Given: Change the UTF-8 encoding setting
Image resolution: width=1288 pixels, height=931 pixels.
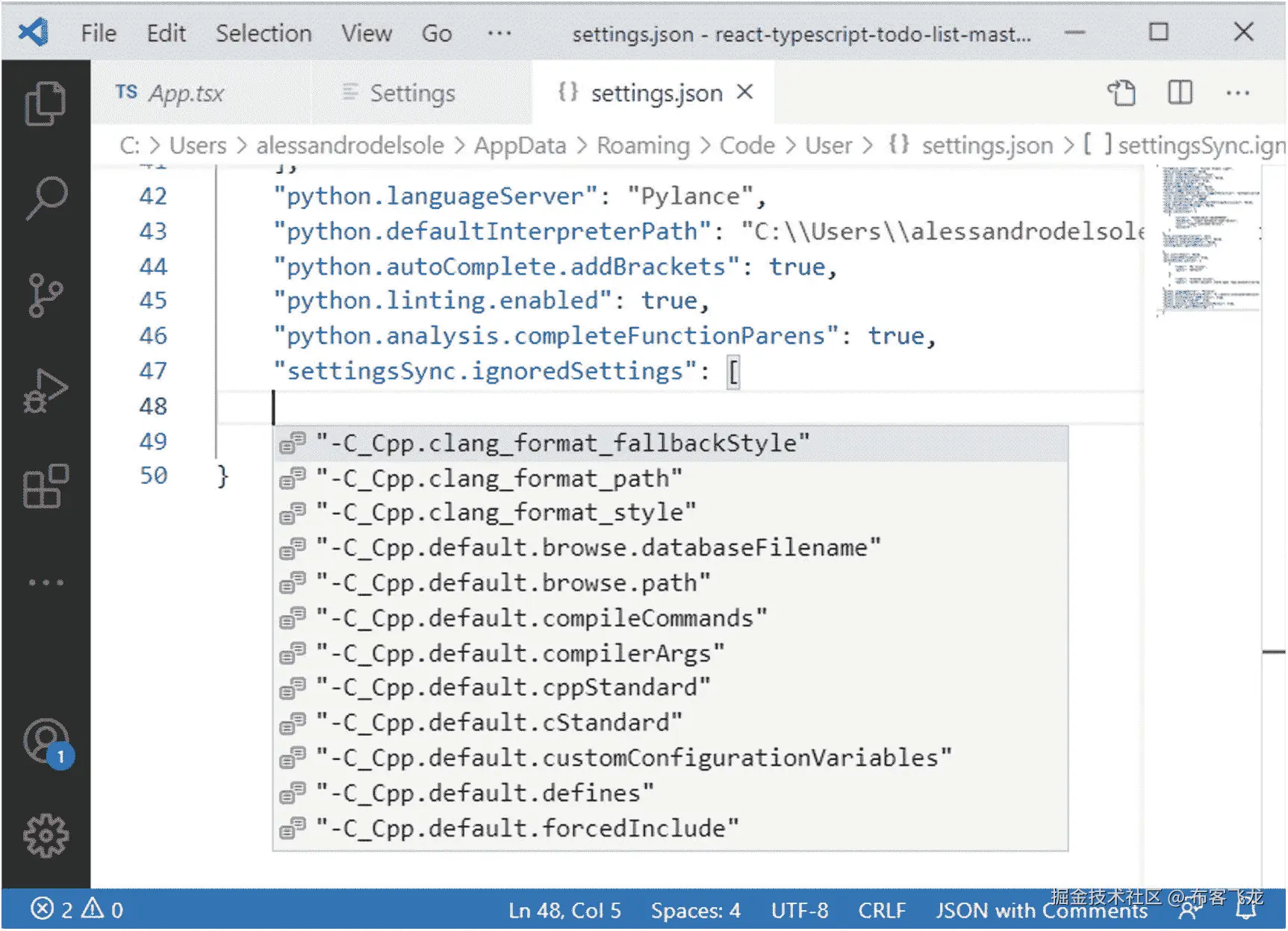Looking at the screenshot, I should click(799, 910).
